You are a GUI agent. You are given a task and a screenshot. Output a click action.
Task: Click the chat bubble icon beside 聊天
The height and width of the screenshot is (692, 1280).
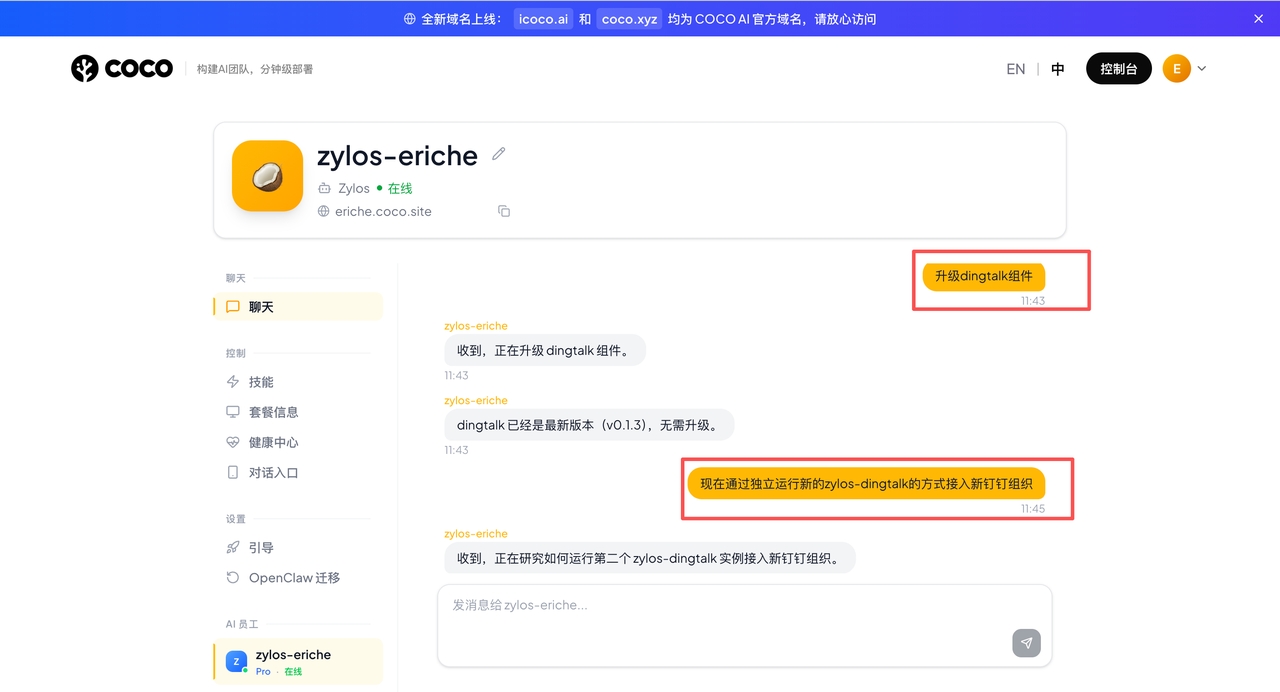click(x=233, y=307)
